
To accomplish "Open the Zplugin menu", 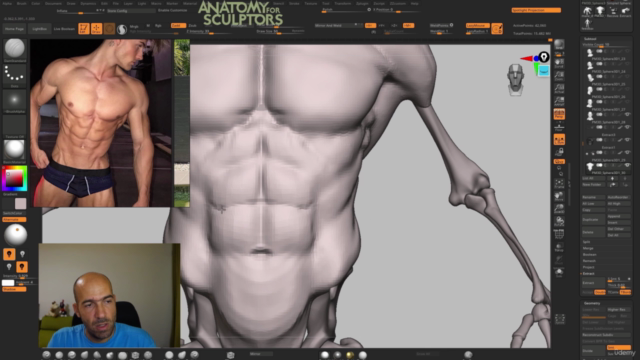I will click(x=362, y=3).
